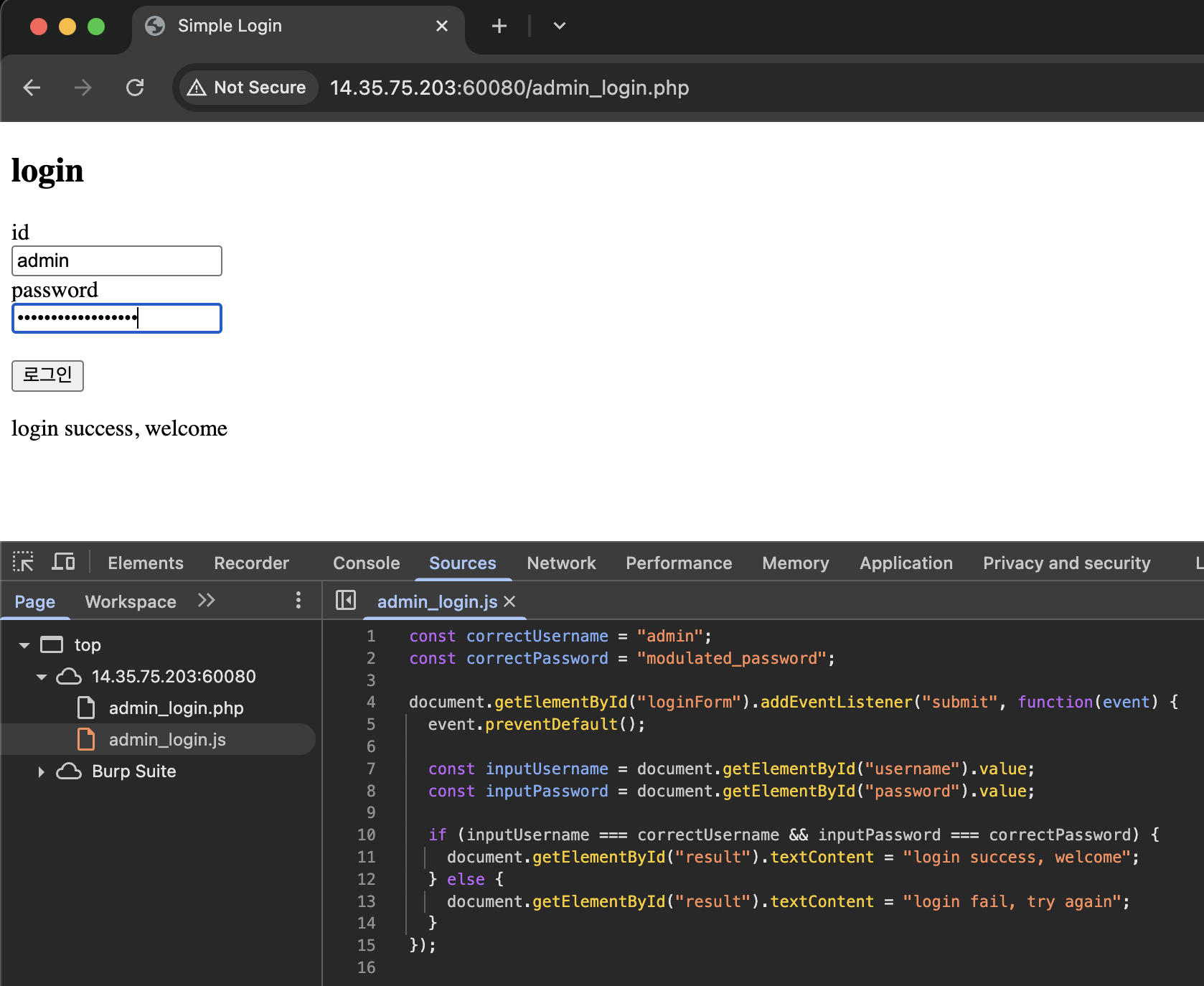Click the id input field
Screen dimensions: 1204x986
coord(117,261)
